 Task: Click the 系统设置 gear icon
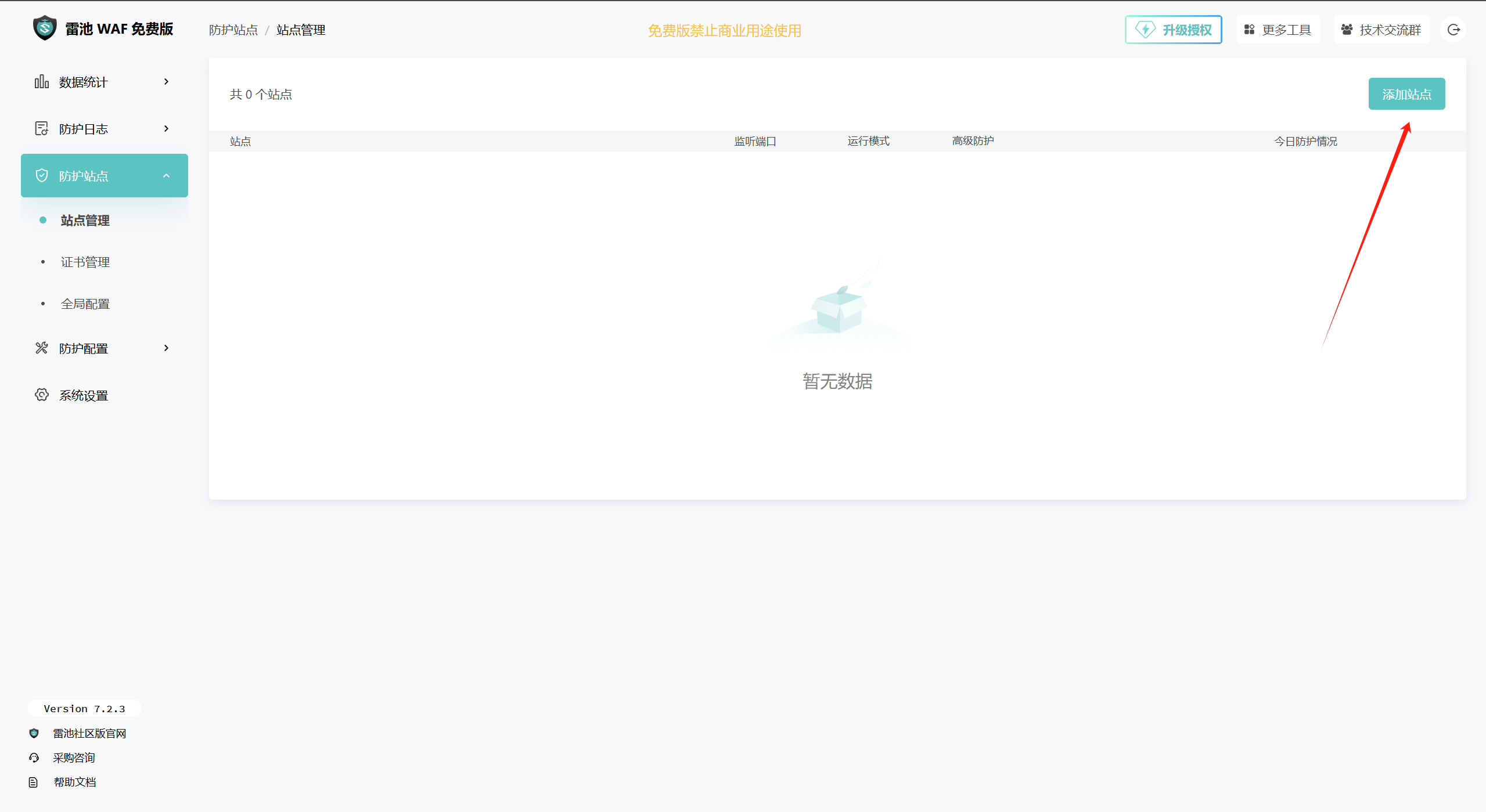[x=41, y=395]
